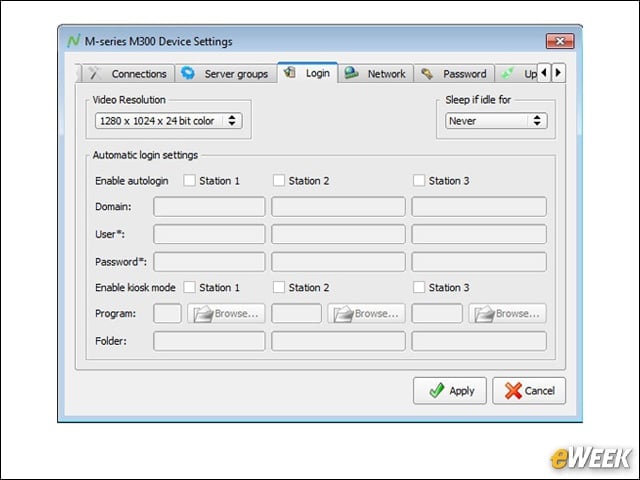This screenshot has height=480, width=640.
Task: Click the Program field for Station 3
Action: coord(437,313)
